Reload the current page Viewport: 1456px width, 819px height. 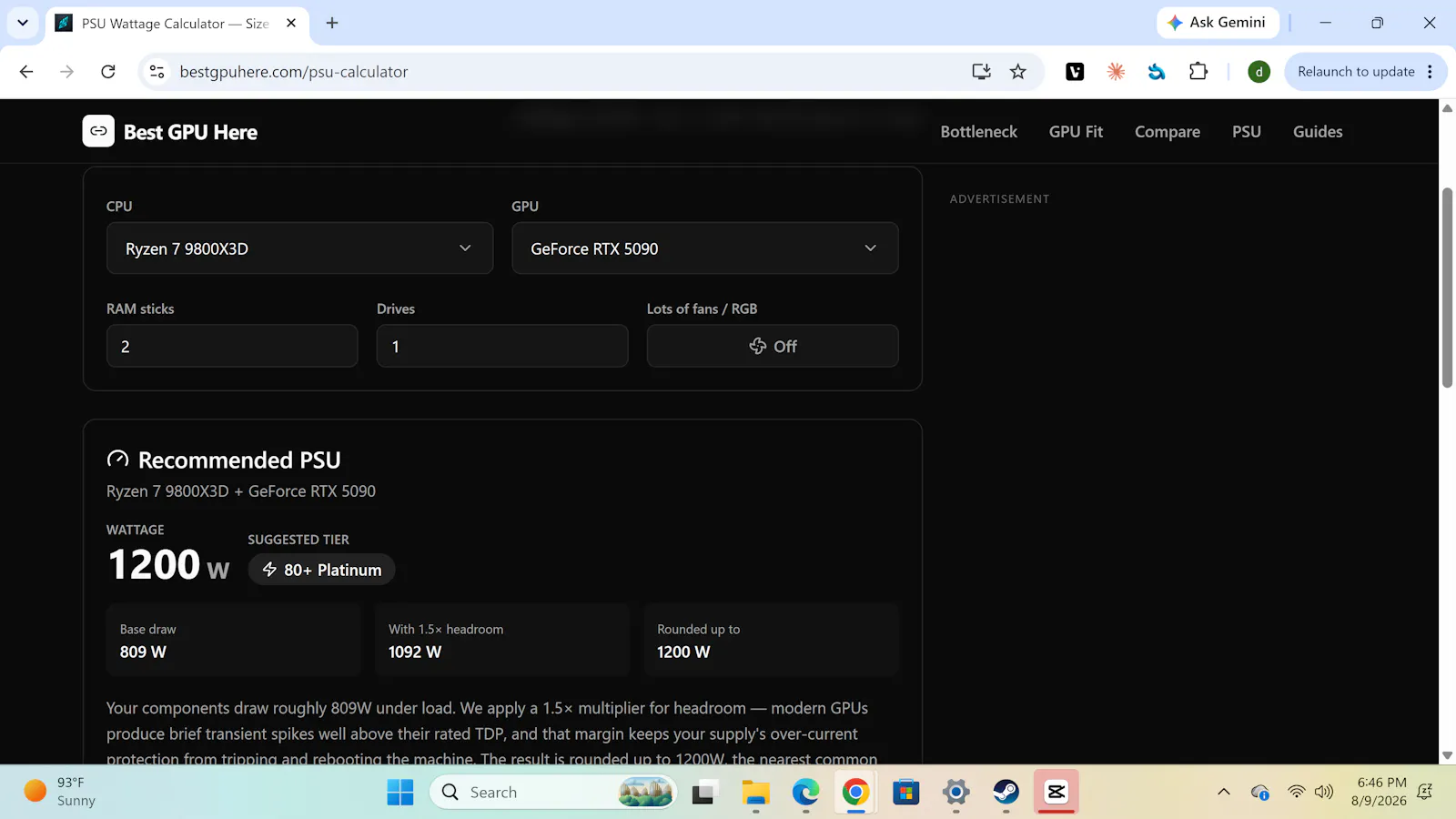107,72
